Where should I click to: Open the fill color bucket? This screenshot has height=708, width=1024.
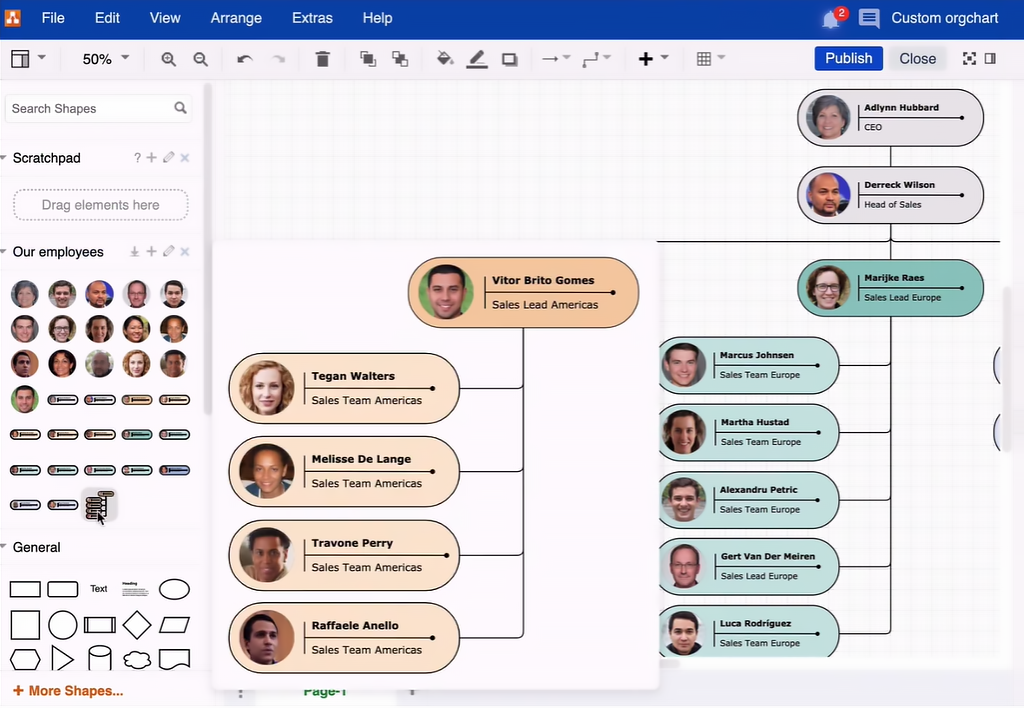pyautogui.click(x=445, y=59)
